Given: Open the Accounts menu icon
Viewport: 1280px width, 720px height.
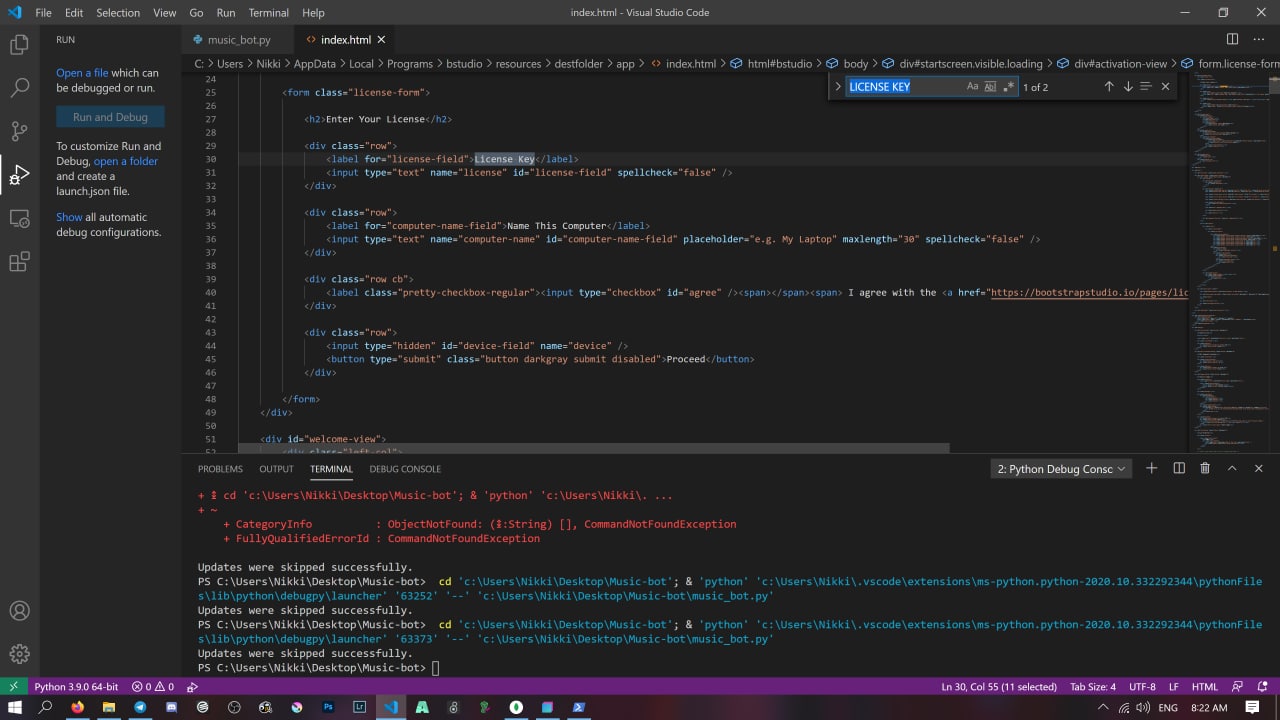Looking at the screenshot, I should click(19, 611).
